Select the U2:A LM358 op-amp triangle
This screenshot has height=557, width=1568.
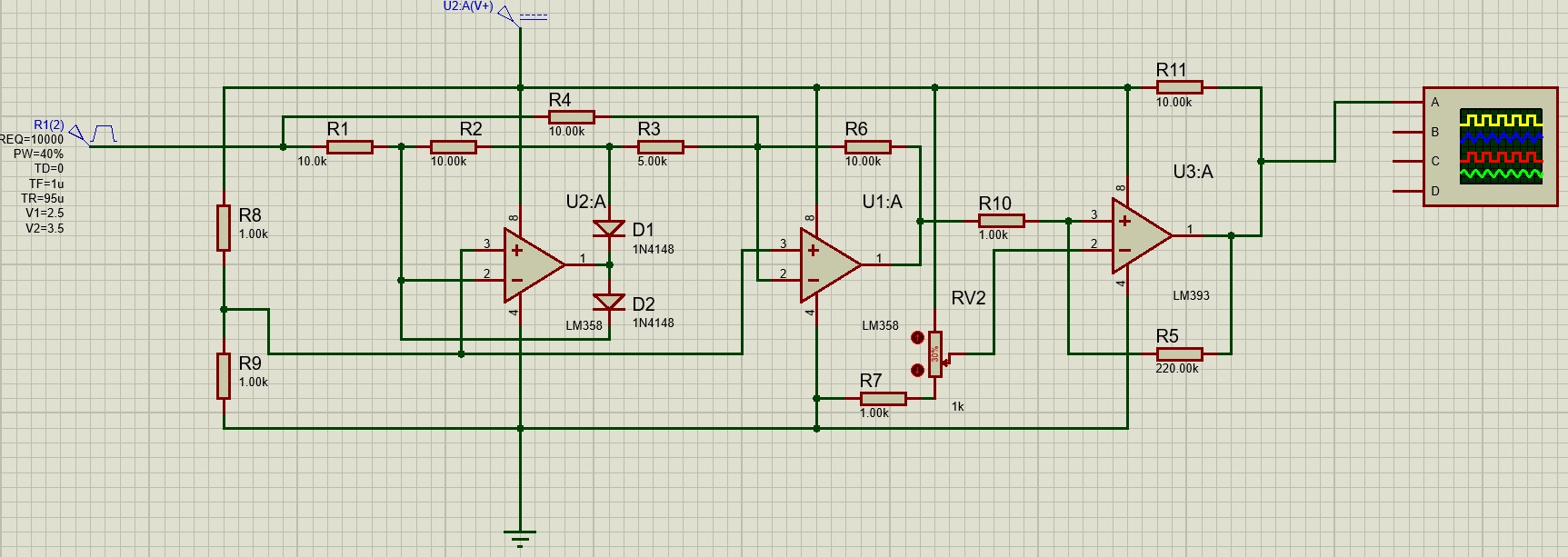click(534, 264)
